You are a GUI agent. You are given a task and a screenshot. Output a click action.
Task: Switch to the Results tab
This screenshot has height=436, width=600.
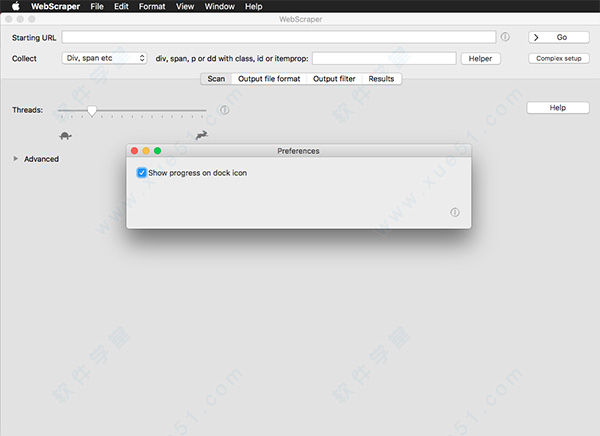coord(382,79)
